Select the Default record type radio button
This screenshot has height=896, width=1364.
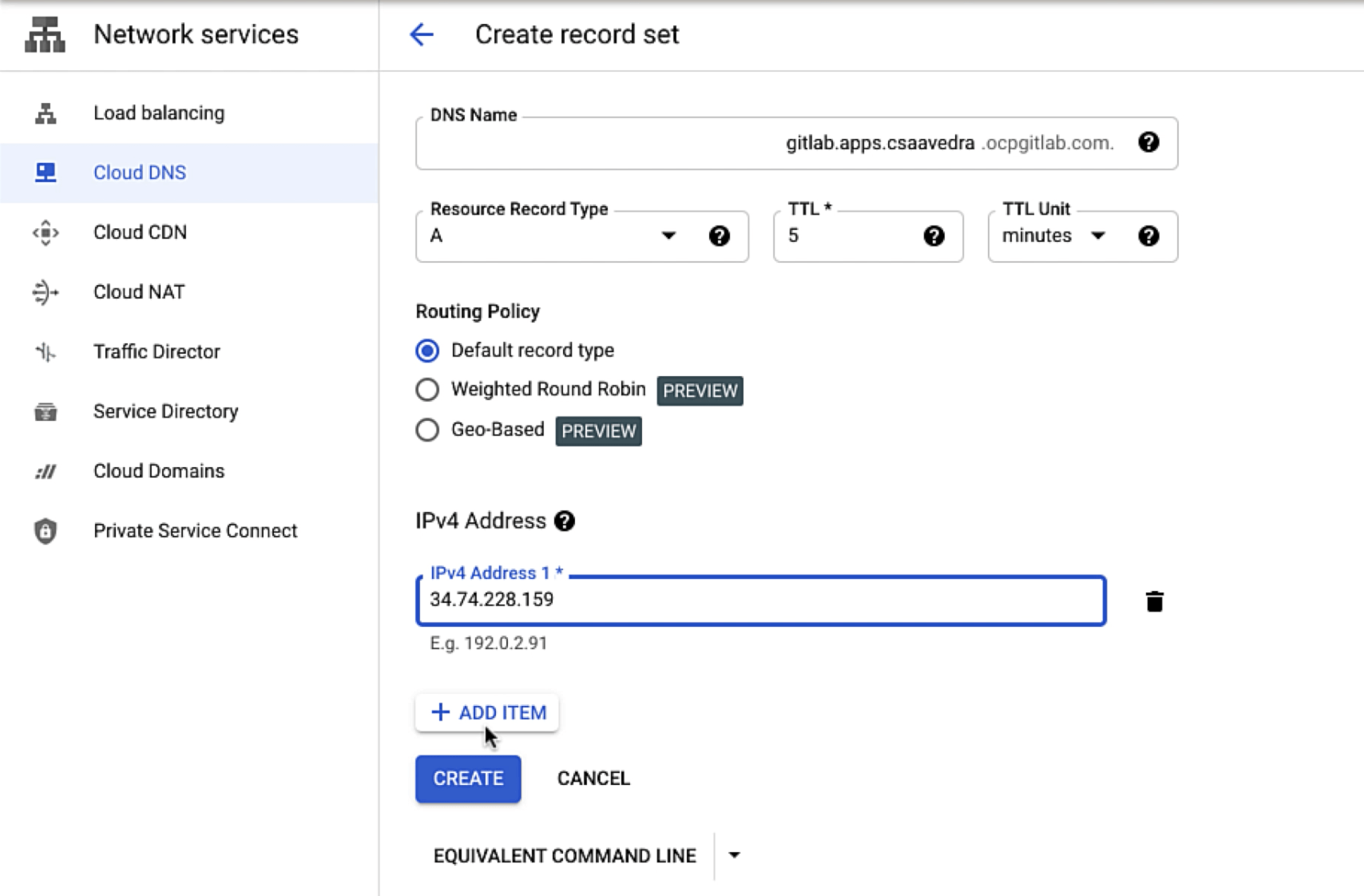[x=427, y=350]
